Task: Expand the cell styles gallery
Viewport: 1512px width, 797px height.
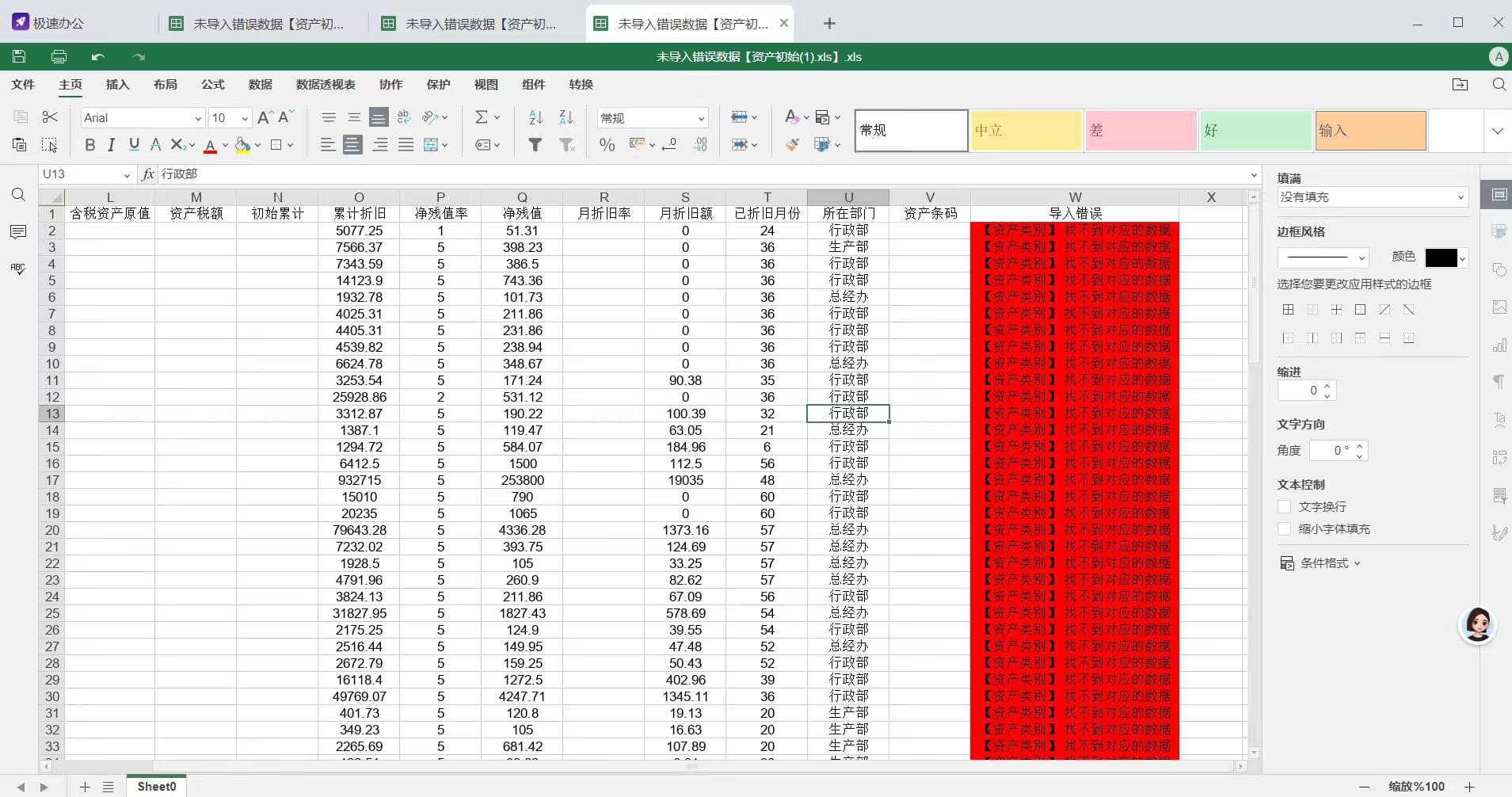Action: [1497, 131]
